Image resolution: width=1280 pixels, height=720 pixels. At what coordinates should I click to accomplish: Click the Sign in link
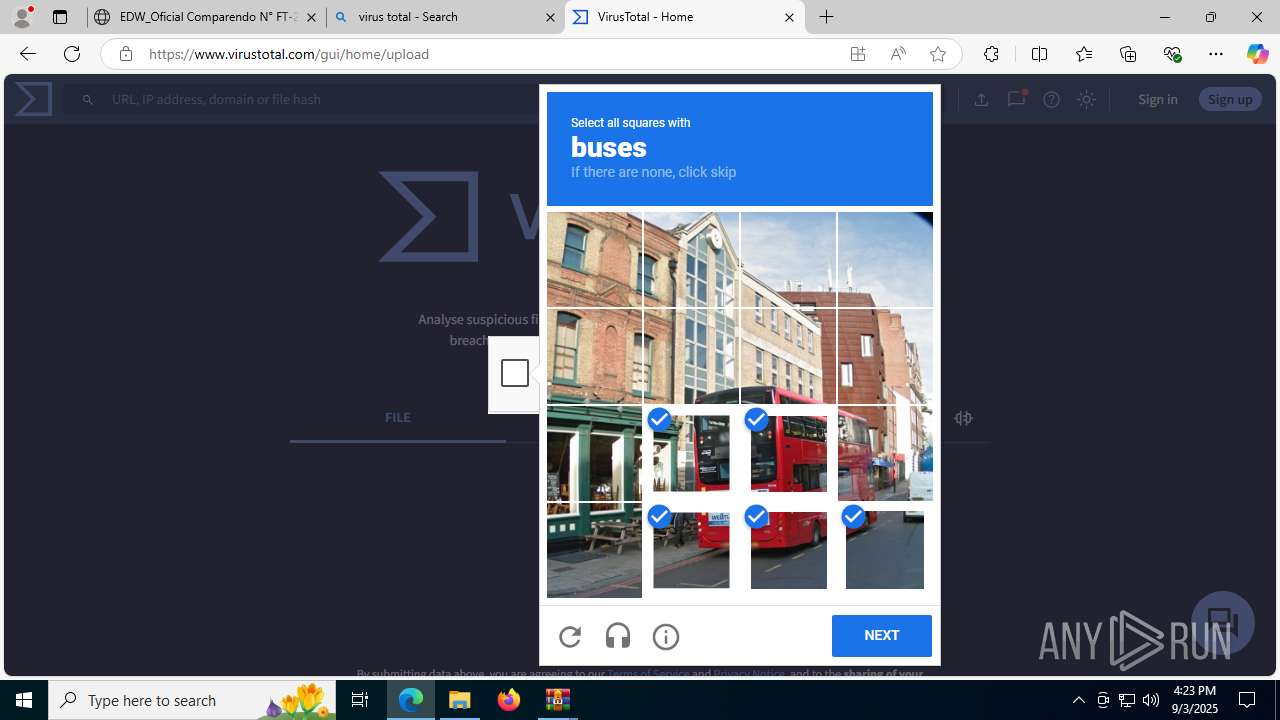(x=1157, y=99)
